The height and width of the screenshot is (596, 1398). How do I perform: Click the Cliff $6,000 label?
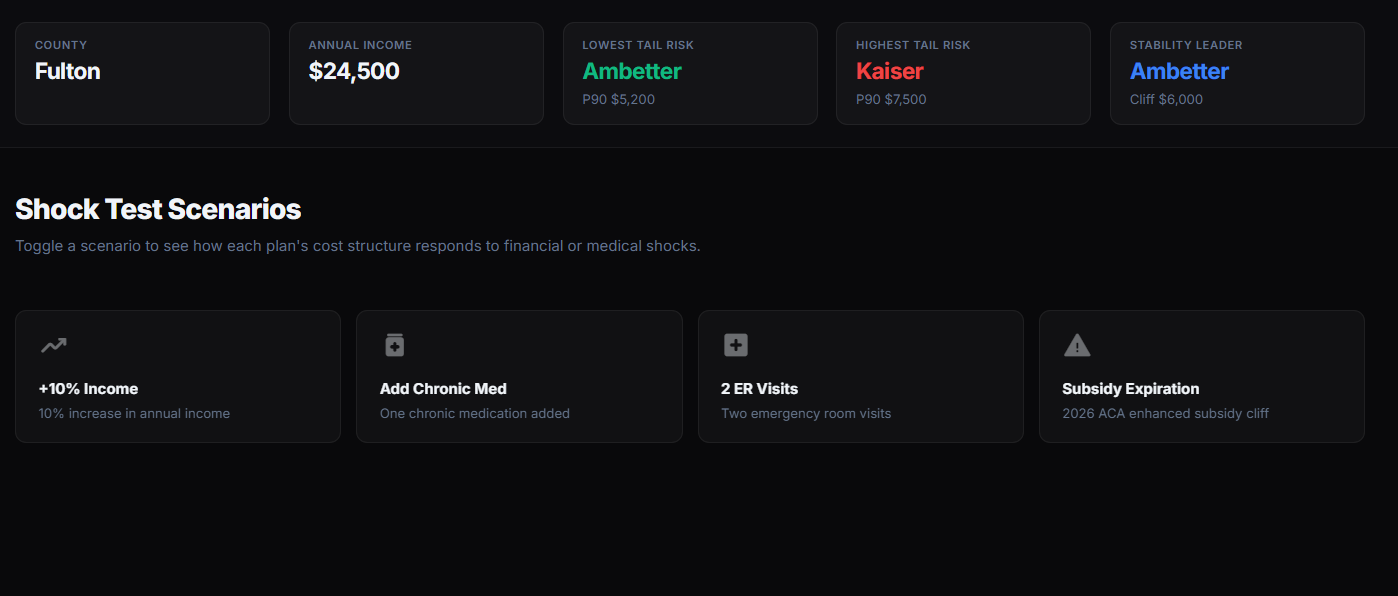pos(1166,100)
